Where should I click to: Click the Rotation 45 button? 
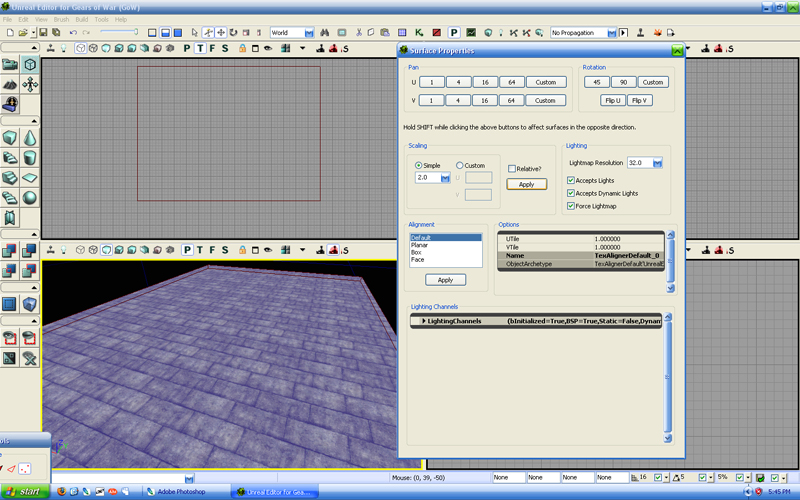click(596, 82)
